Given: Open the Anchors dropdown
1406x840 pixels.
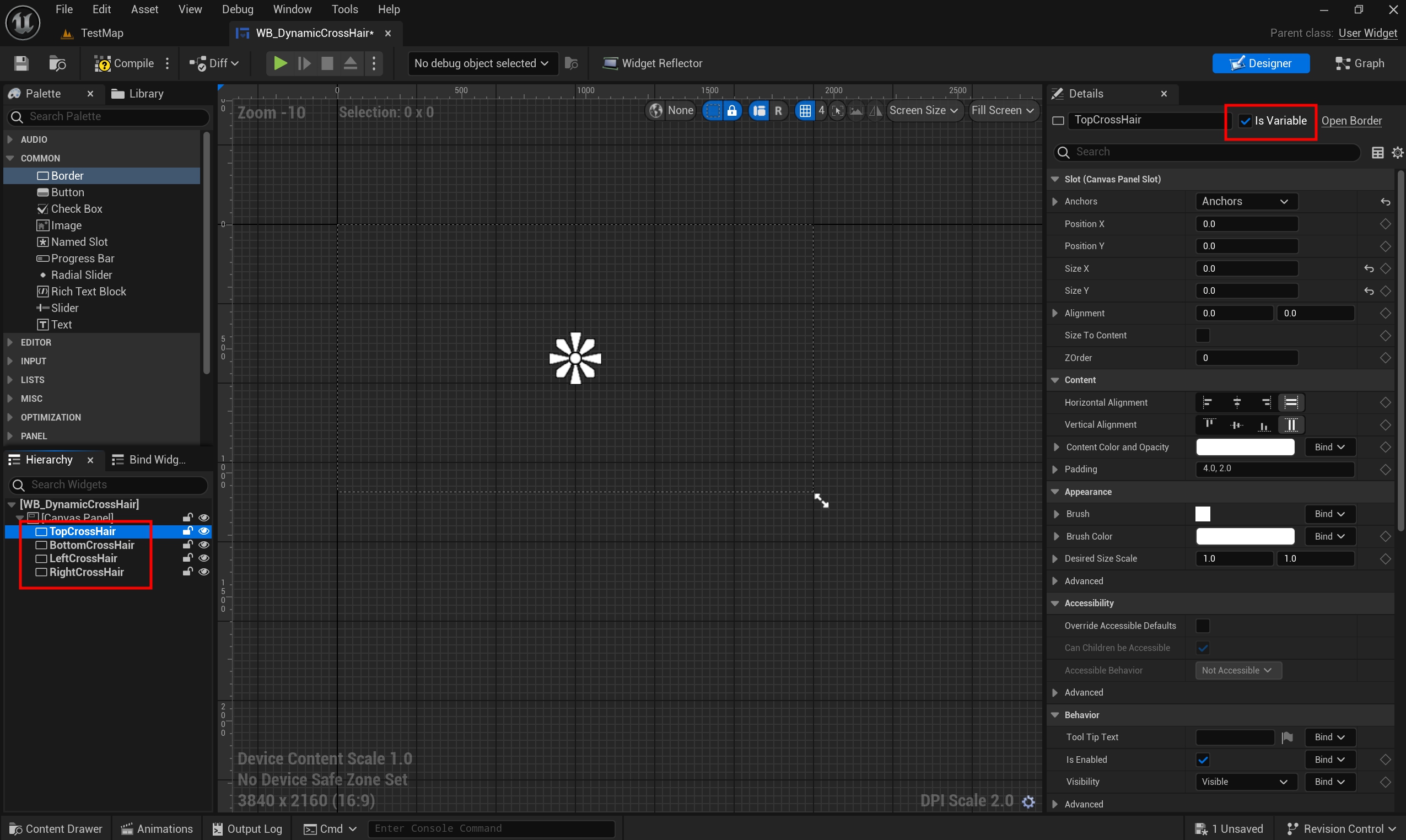Looking at the screenshot, I should 1246,202.
